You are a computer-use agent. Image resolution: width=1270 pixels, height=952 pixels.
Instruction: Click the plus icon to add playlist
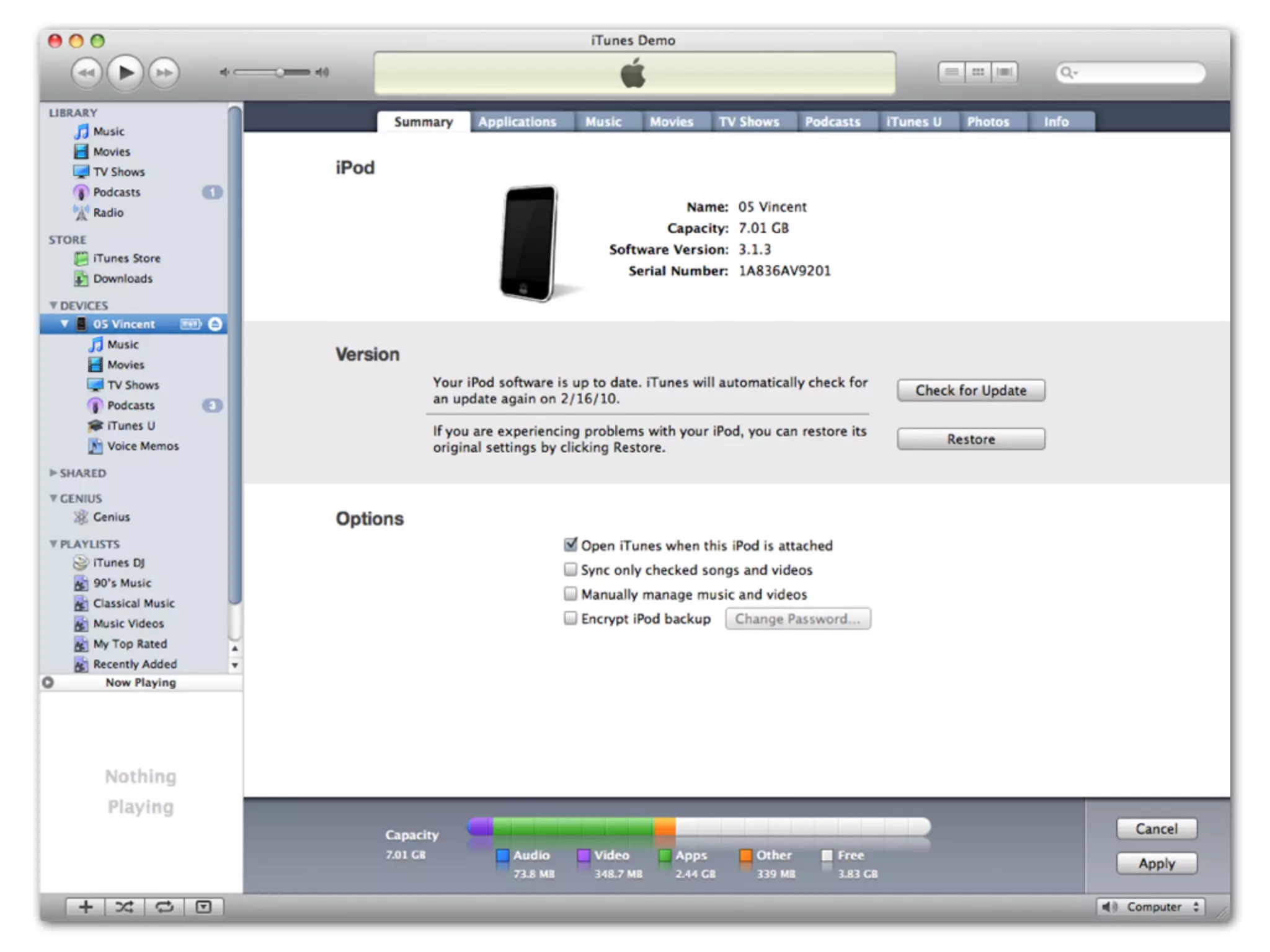click(86, 907)
